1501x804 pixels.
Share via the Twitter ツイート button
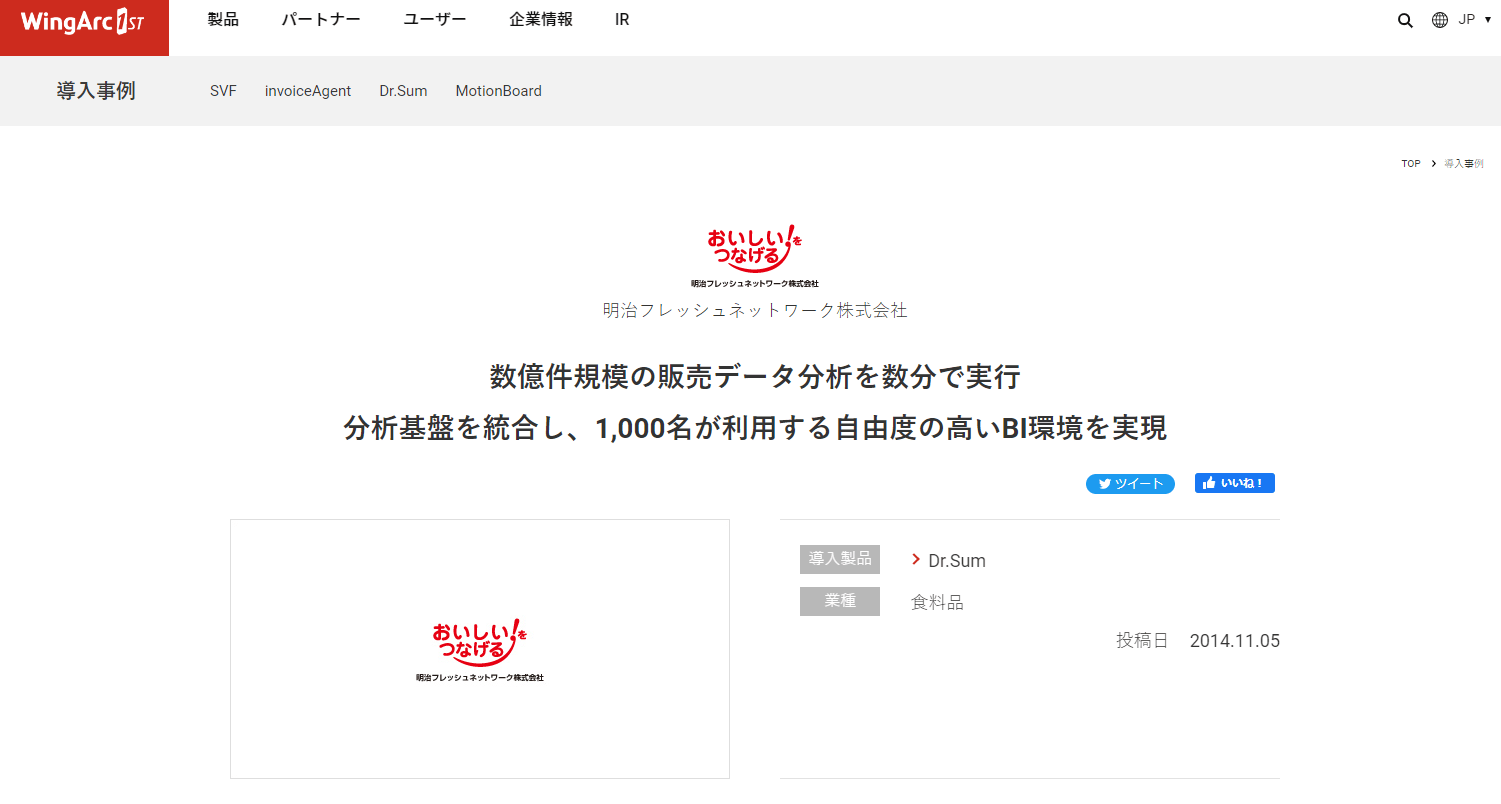pos(1130,484)
